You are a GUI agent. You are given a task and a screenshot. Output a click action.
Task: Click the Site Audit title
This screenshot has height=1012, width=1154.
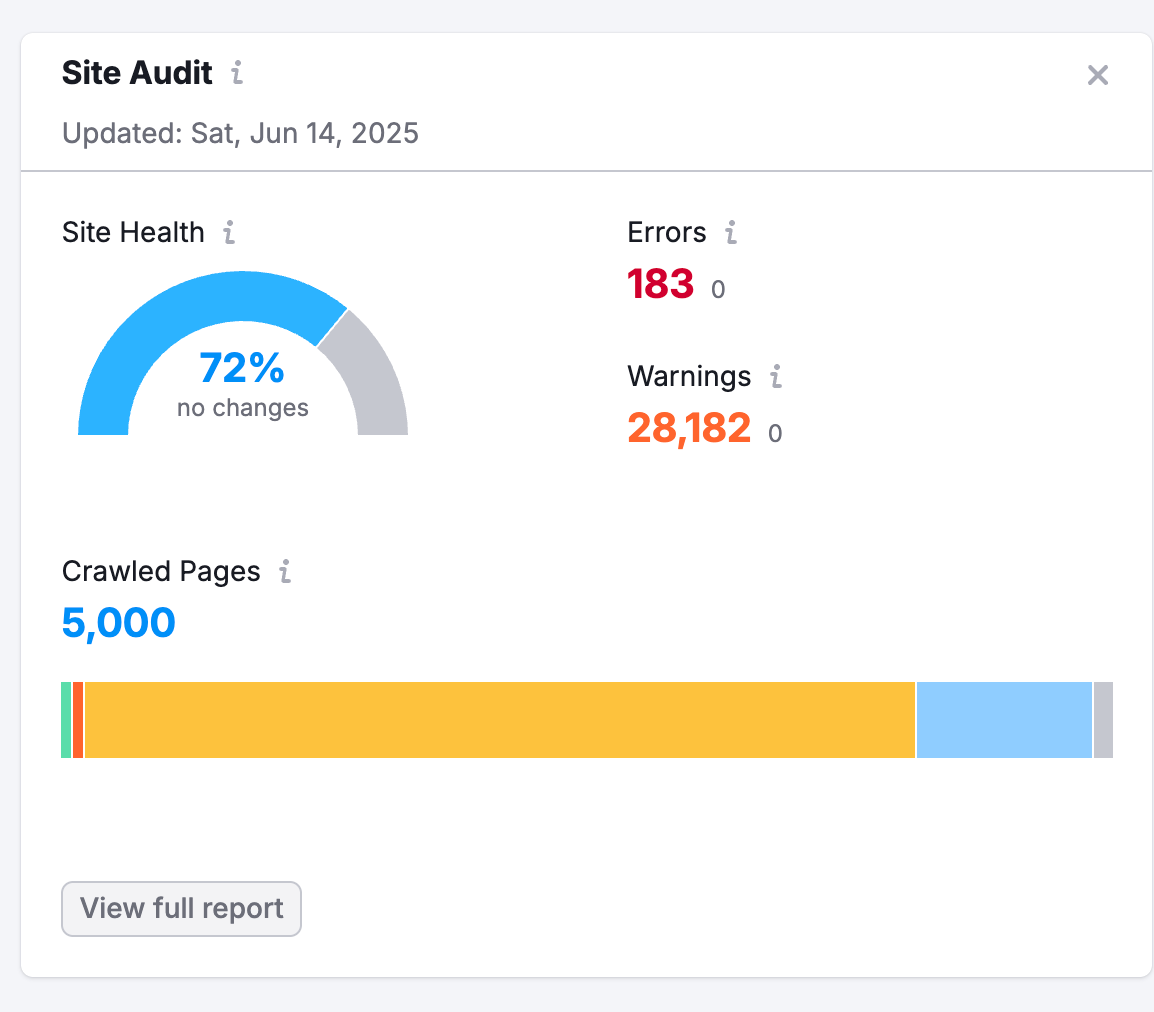[137, 73]
